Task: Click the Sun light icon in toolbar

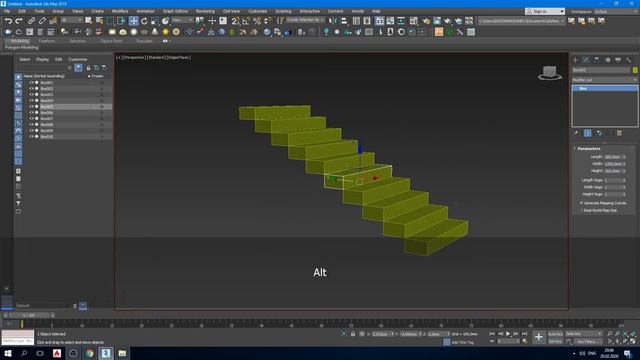Action: 165,32
